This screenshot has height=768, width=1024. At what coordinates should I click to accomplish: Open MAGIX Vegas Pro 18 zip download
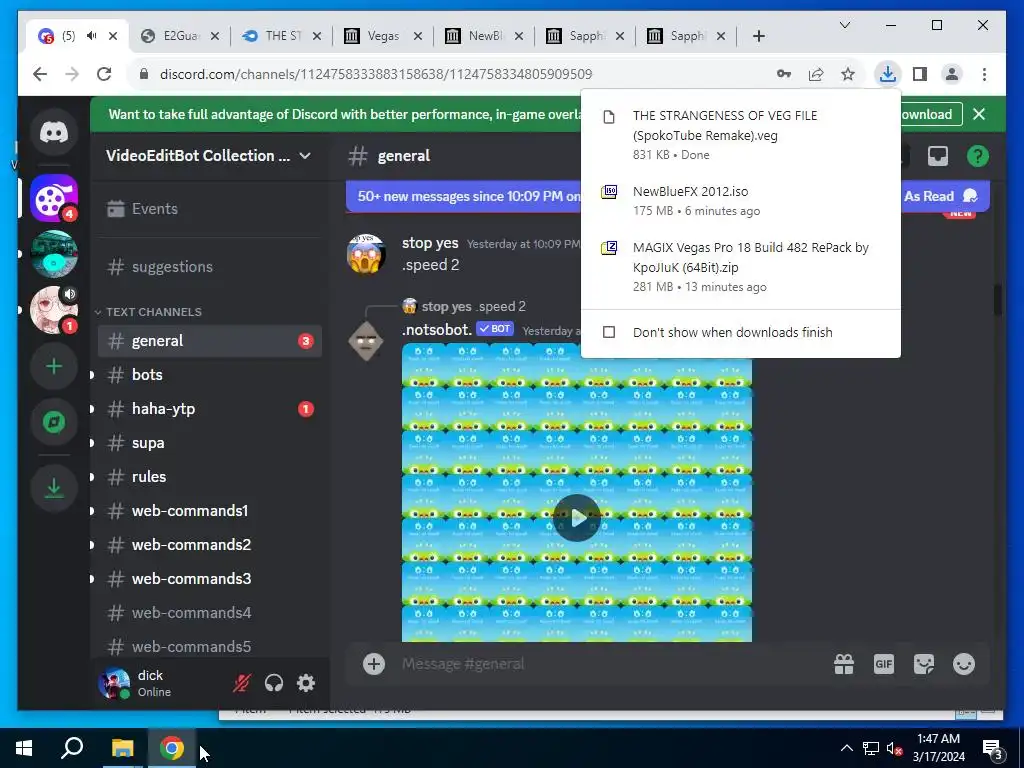pyautogui.click(x=741, y=266)
